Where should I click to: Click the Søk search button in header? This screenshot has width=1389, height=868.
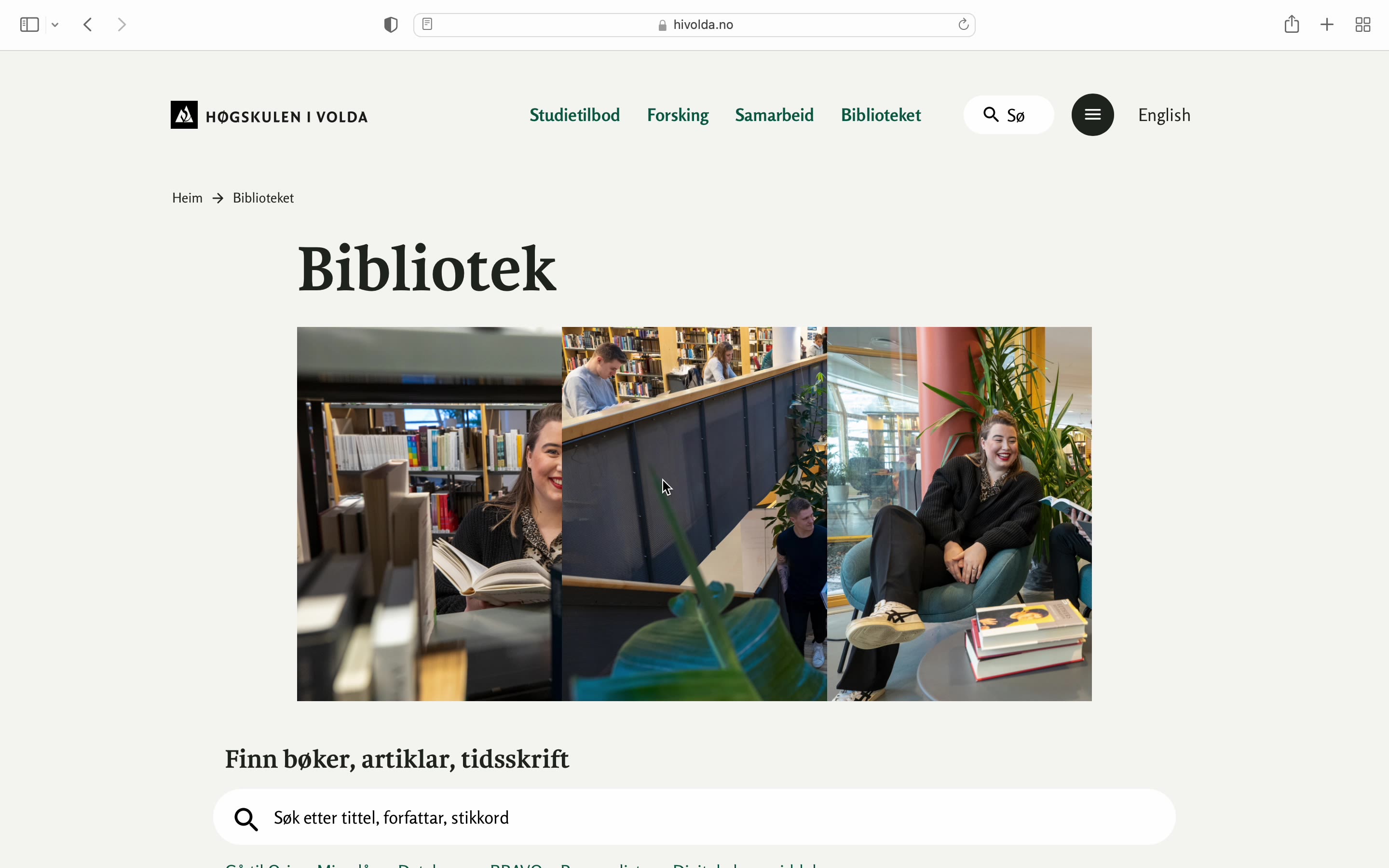[x=1008, y=115]
